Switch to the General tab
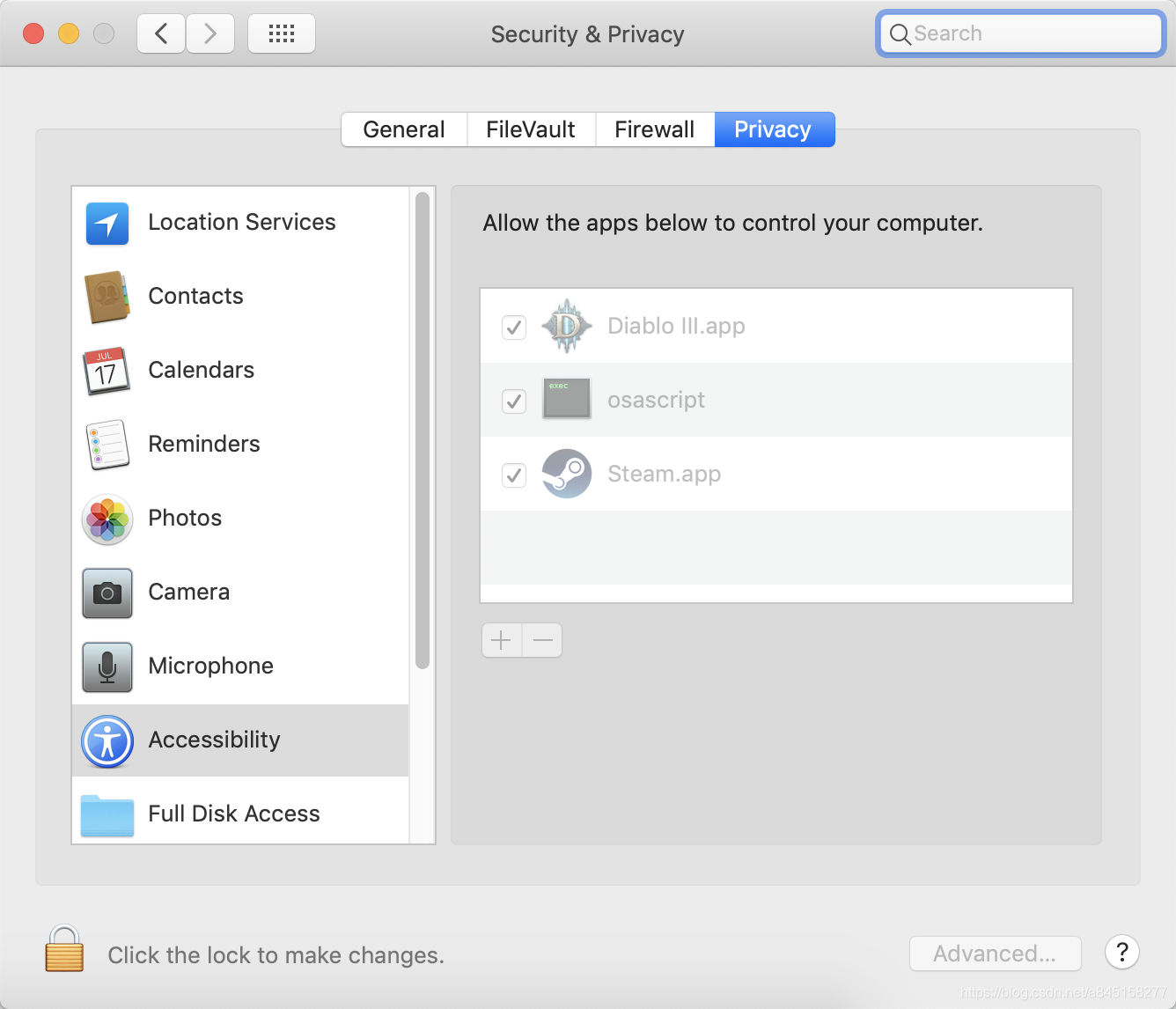 [x=404, y=129]
